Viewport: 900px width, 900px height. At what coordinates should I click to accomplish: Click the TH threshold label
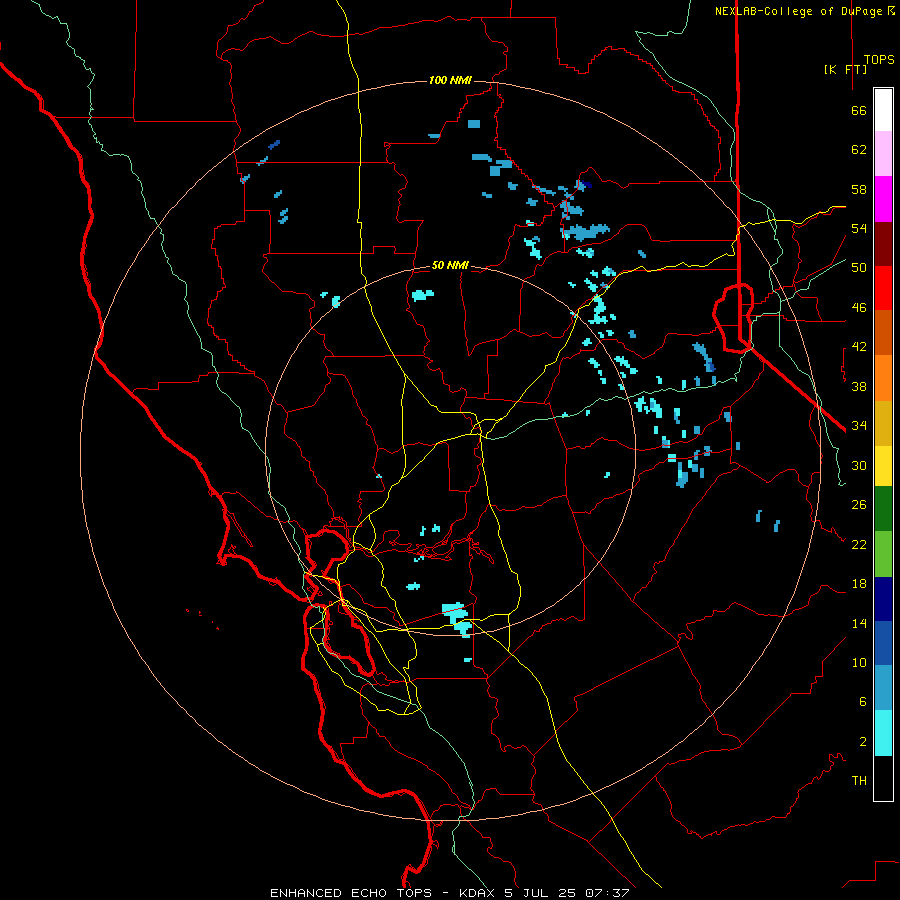click(859, 781)
